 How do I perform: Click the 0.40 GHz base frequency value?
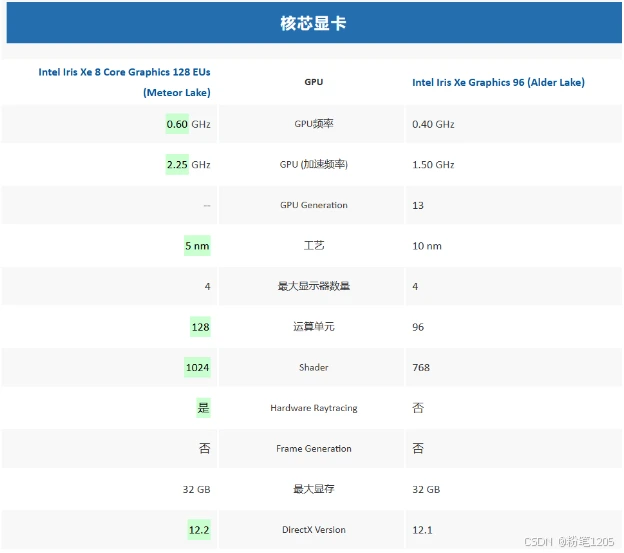[433, 125]
